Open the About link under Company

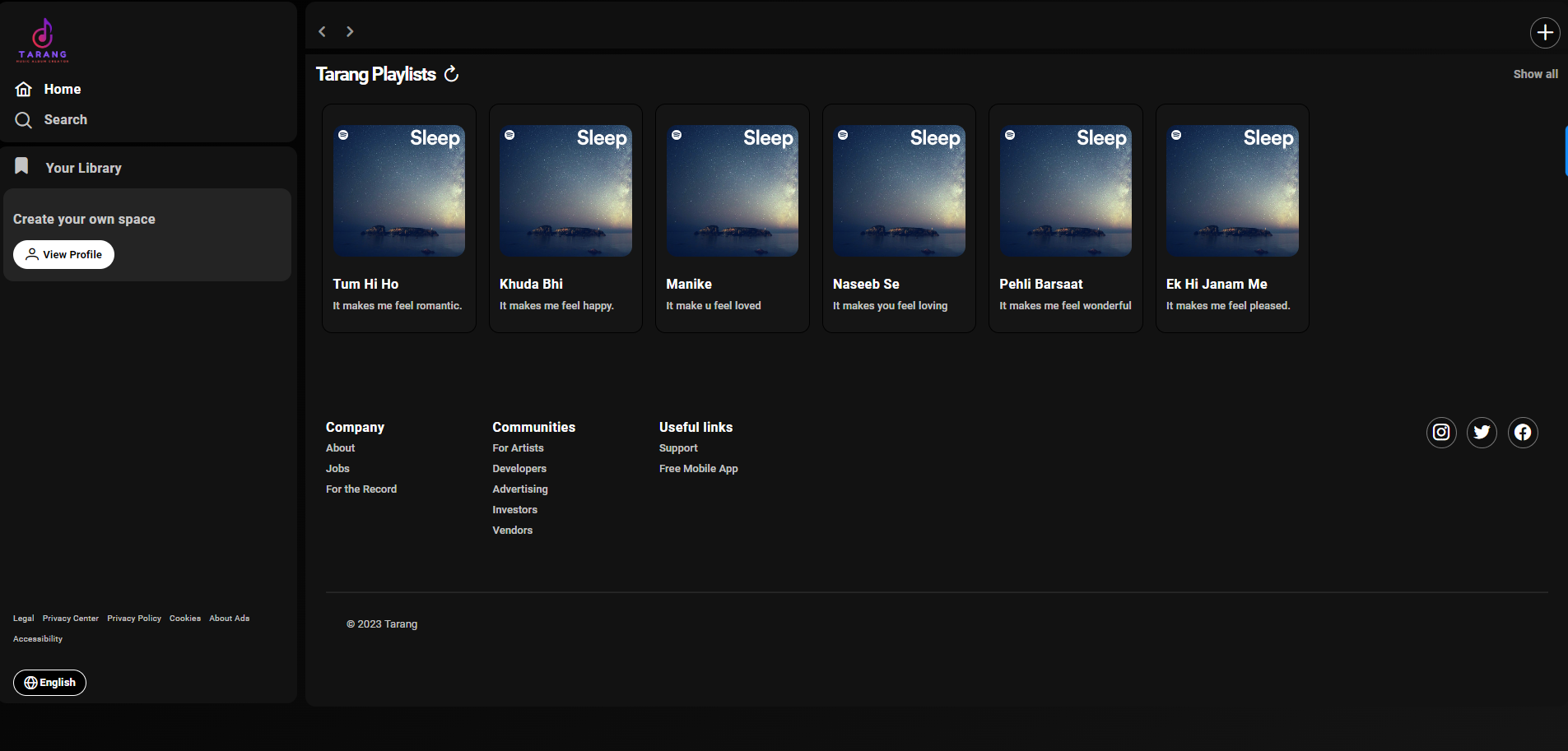pyautogui.click(x=340, y=448)
